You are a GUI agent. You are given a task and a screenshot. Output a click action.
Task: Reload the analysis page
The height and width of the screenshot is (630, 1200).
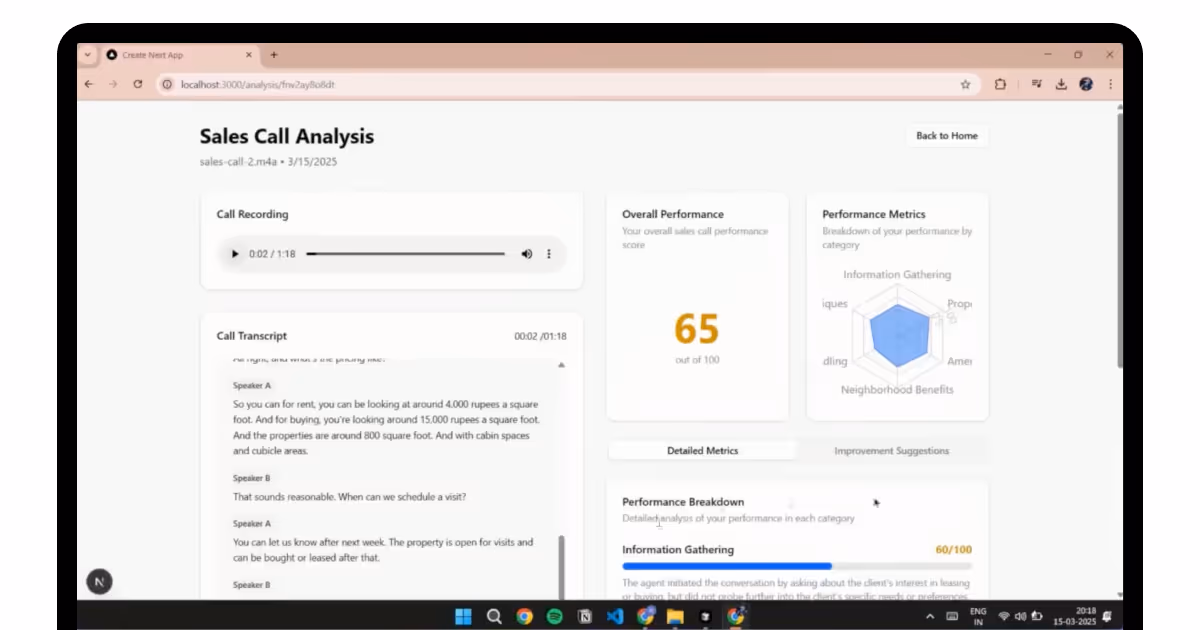click(x=138, y=85)
